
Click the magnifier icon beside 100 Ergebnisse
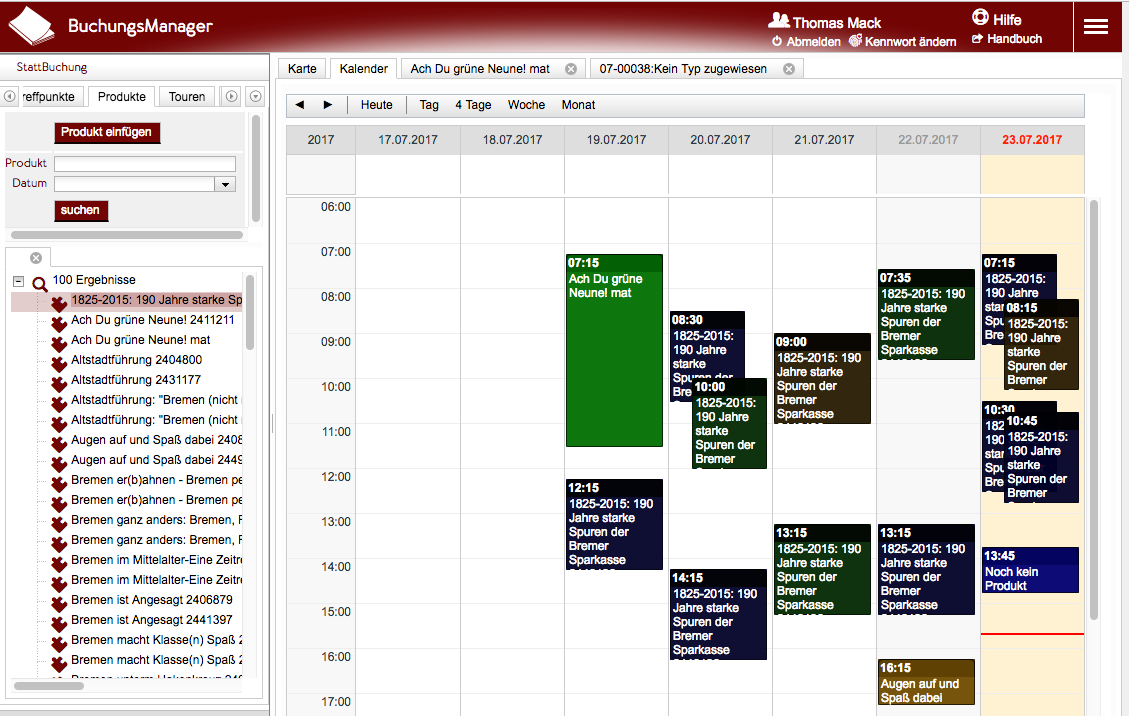(40, 282)
